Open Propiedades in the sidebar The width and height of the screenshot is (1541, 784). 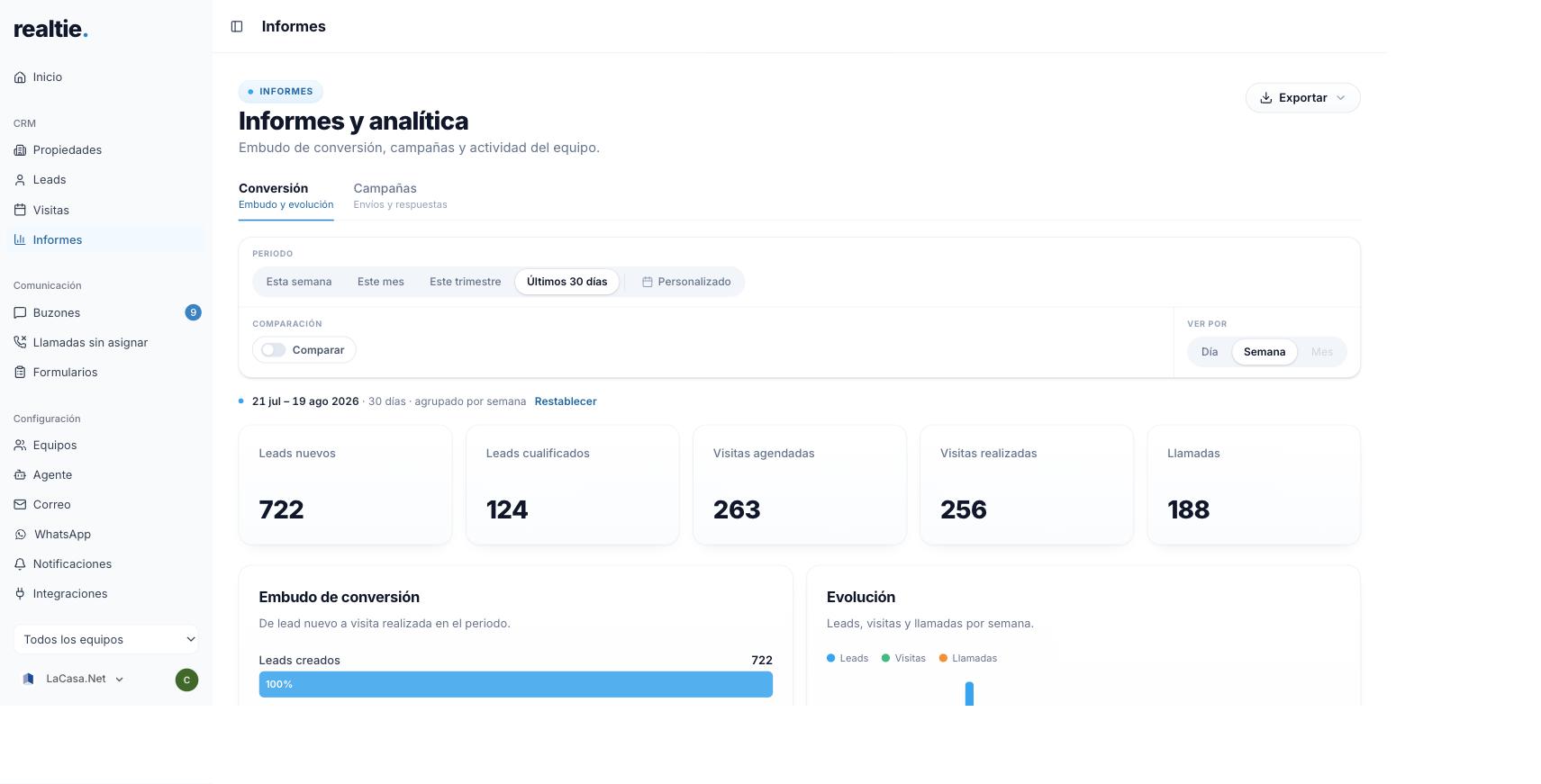[x=106, y=150]
